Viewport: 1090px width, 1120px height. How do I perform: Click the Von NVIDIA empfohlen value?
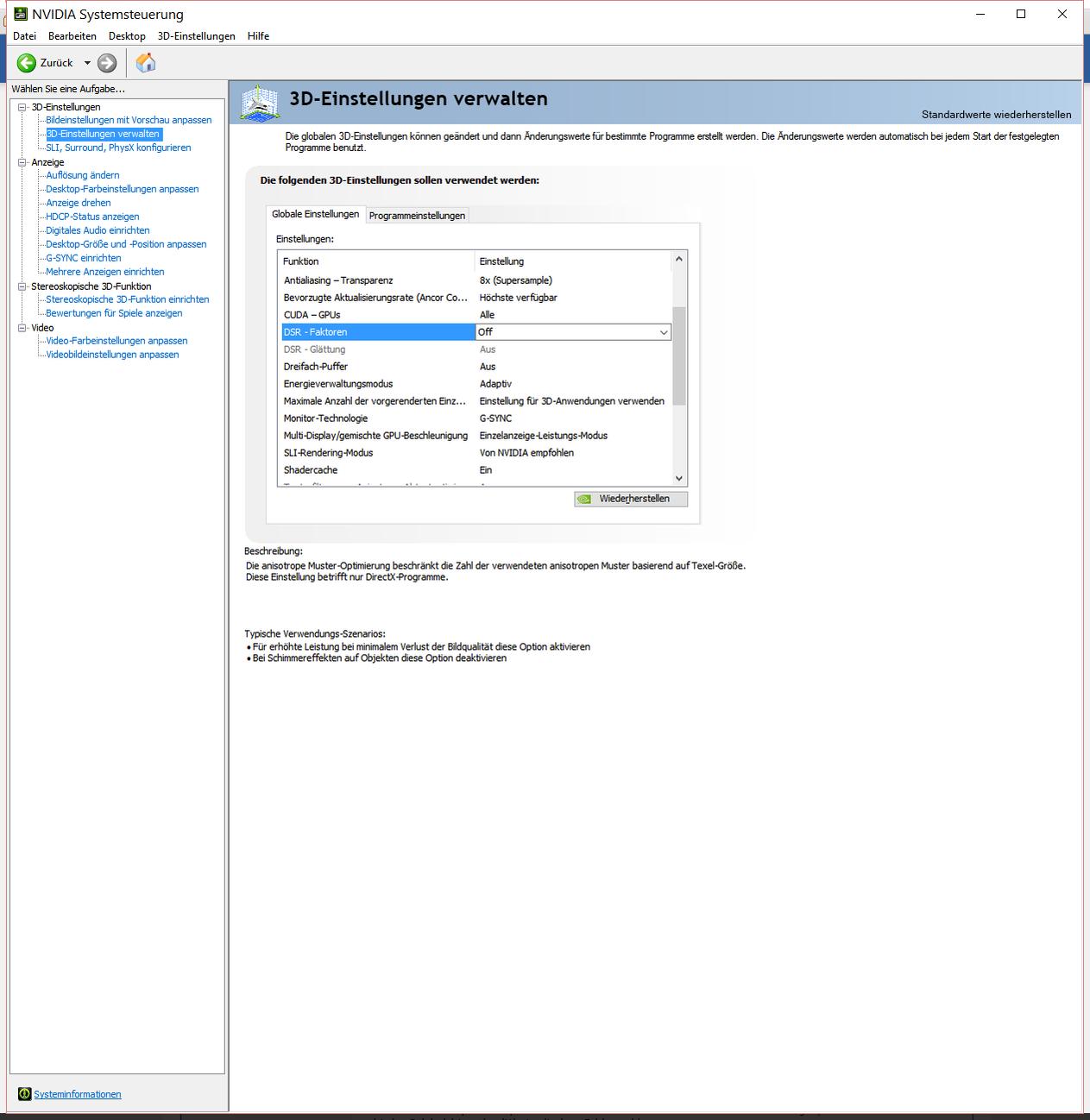526,453
